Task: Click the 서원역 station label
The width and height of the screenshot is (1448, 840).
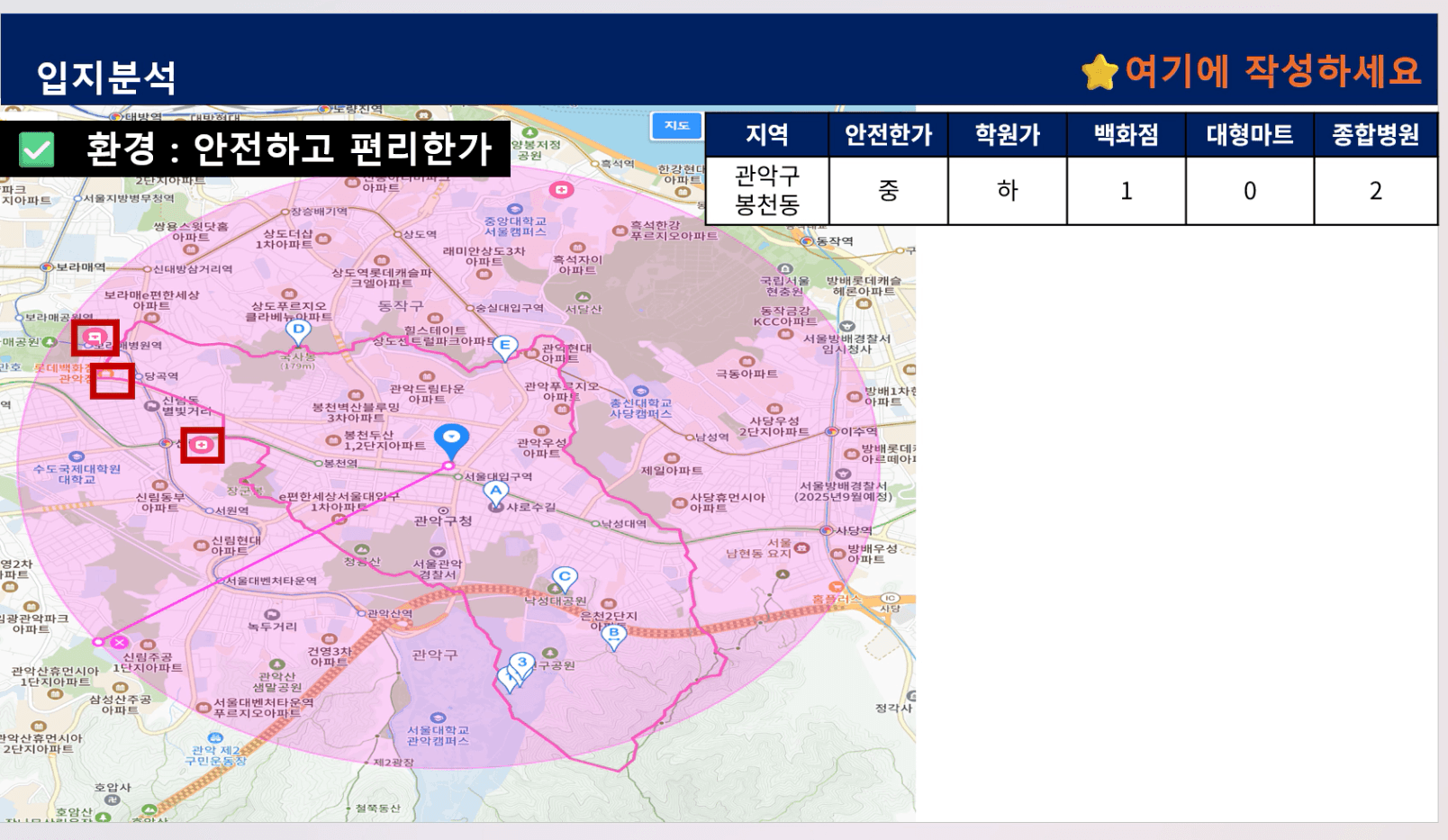Action: coord(231,510)
